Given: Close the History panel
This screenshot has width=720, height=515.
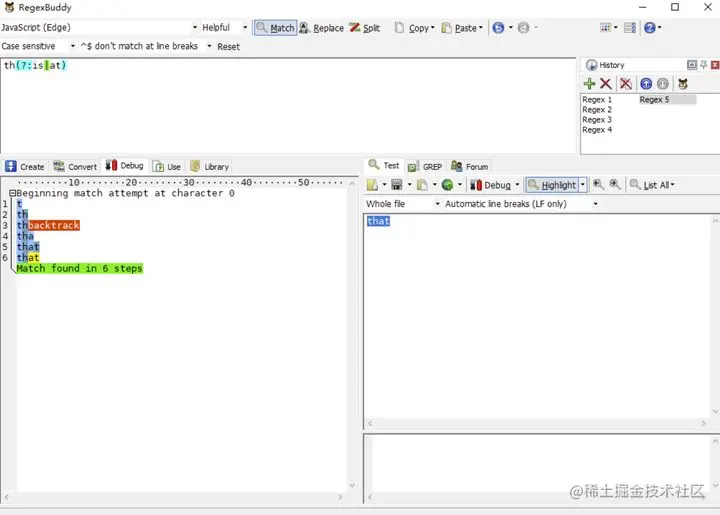Looking at the screenshot, I should (715, 65).
